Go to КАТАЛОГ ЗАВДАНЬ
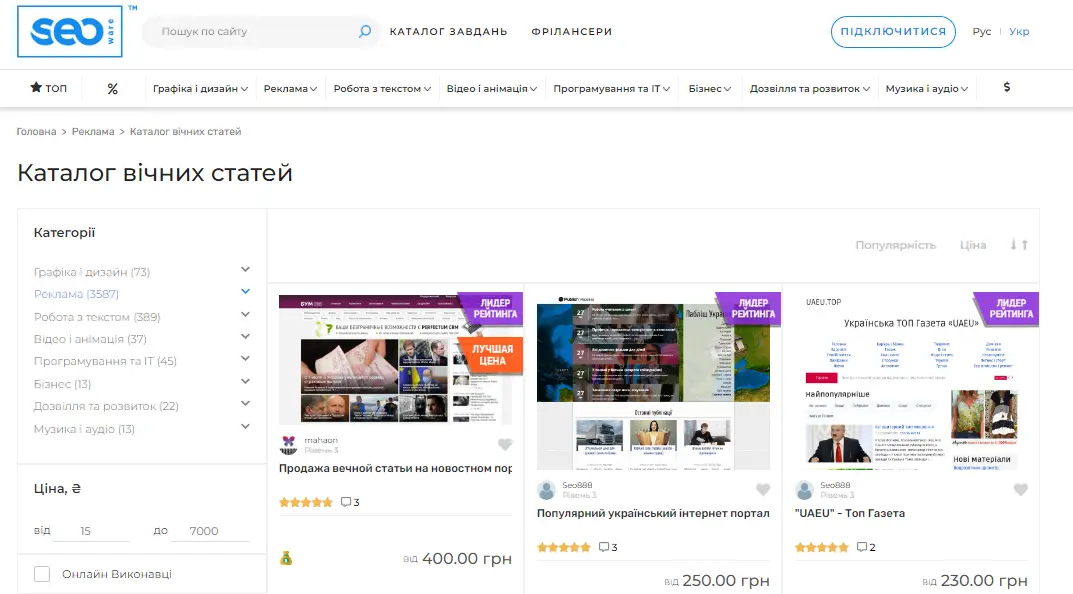This screenshot has width=1073, height=594. pyautogui.click(x=448, y=31)
